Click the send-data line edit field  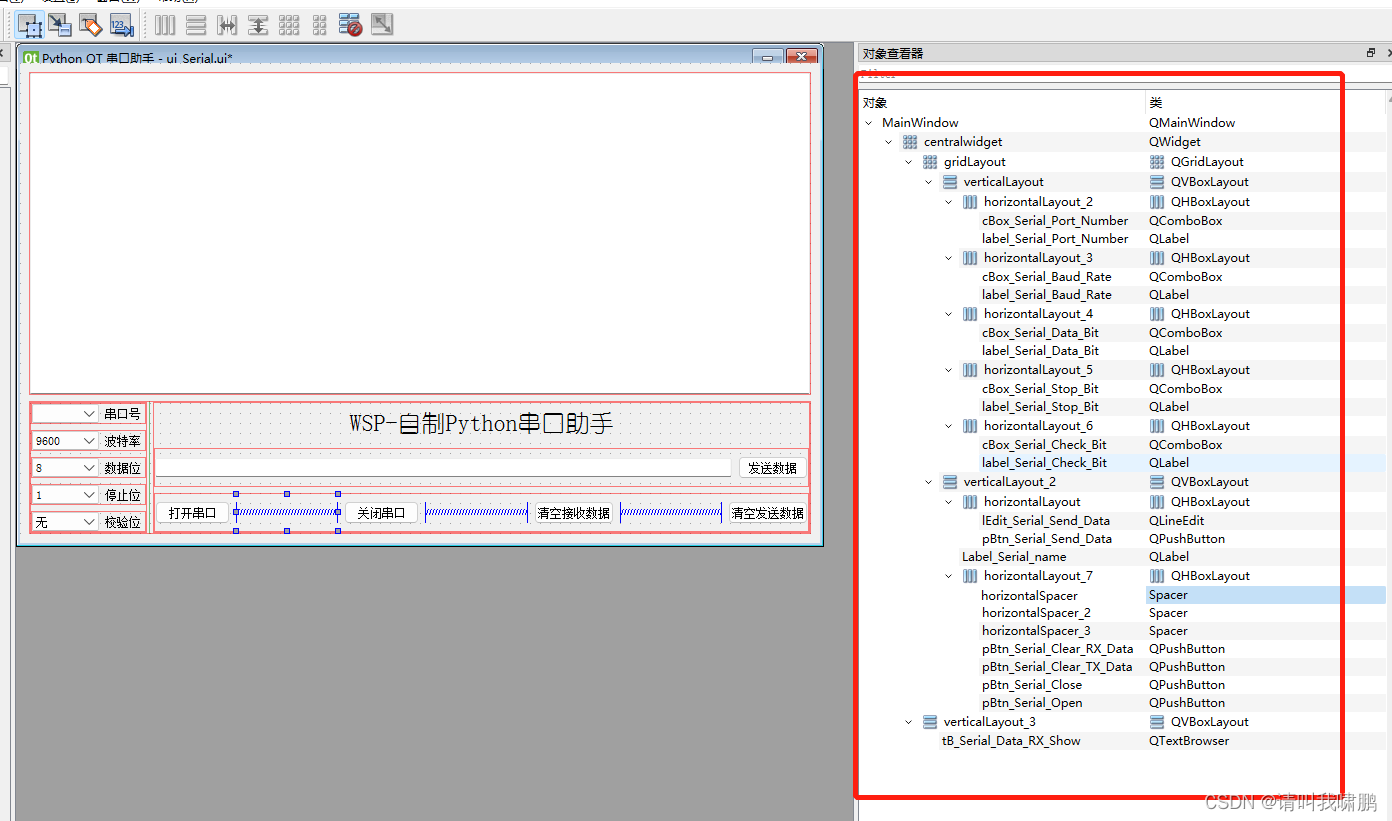pyautogui.click(x=444, y=468)
